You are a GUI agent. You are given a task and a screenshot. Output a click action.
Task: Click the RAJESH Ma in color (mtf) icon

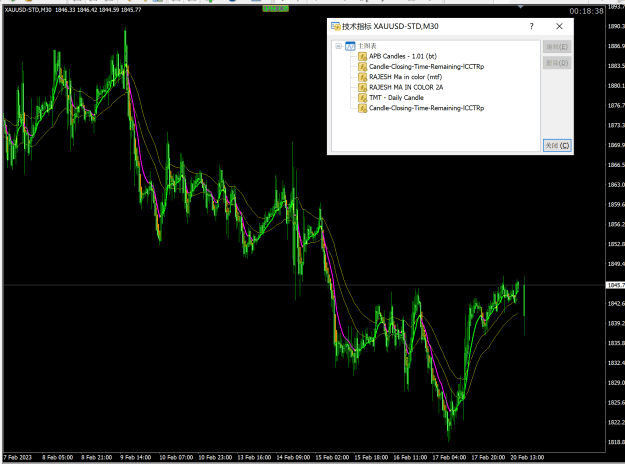coord(362,77)
